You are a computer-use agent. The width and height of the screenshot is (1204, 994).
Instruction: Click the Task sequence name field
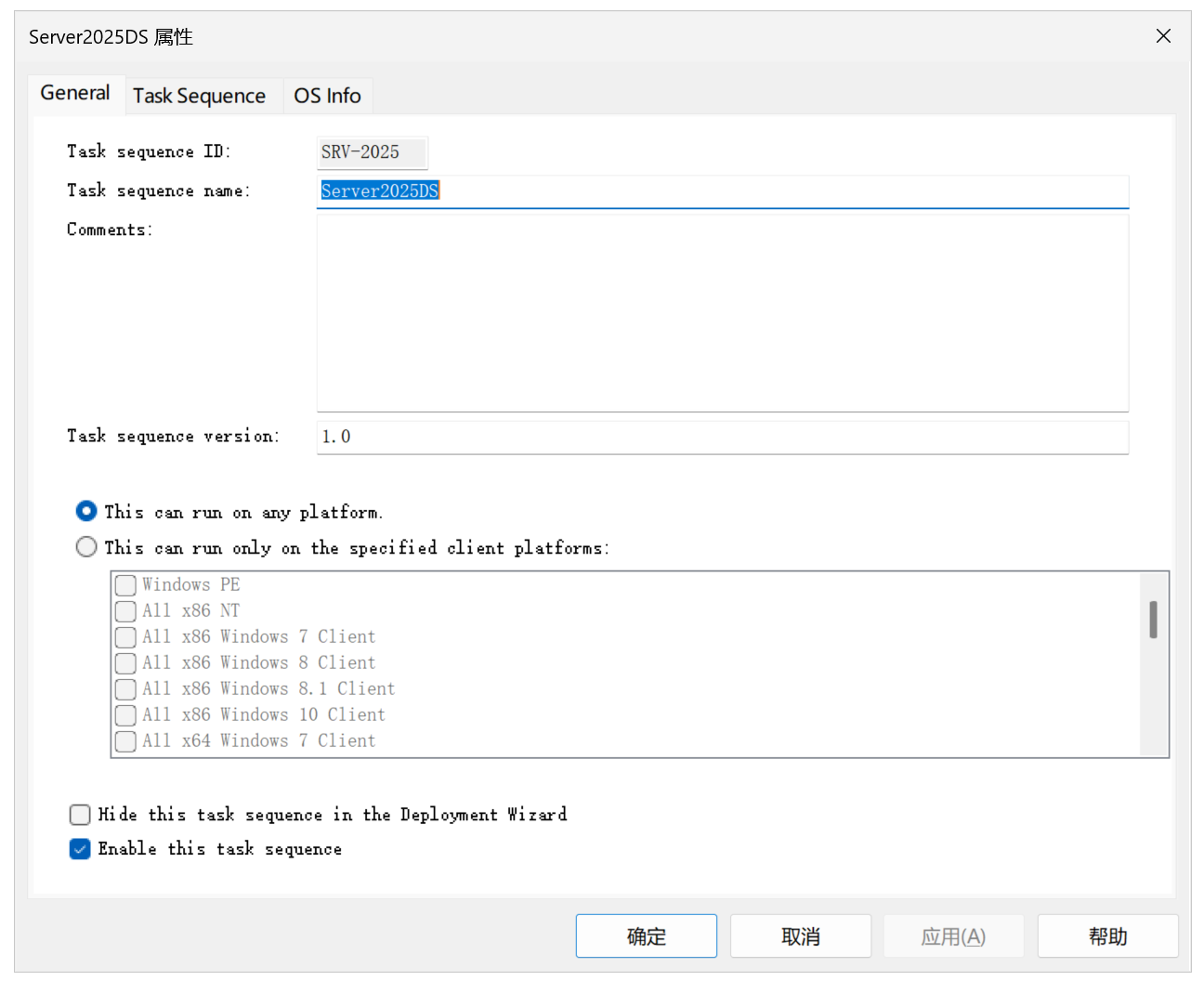[x=722, y=191]
